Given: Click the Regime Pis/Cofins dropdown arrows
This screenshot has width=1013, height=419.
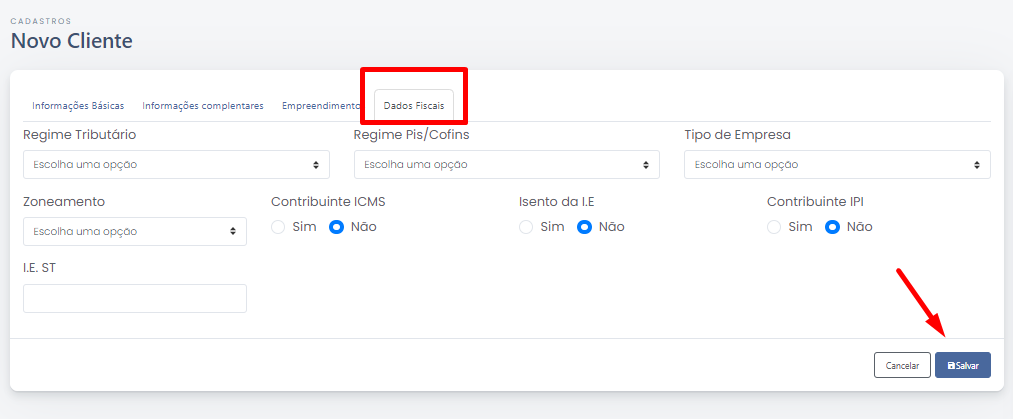Looking at the screenshot, I should 646,165.
